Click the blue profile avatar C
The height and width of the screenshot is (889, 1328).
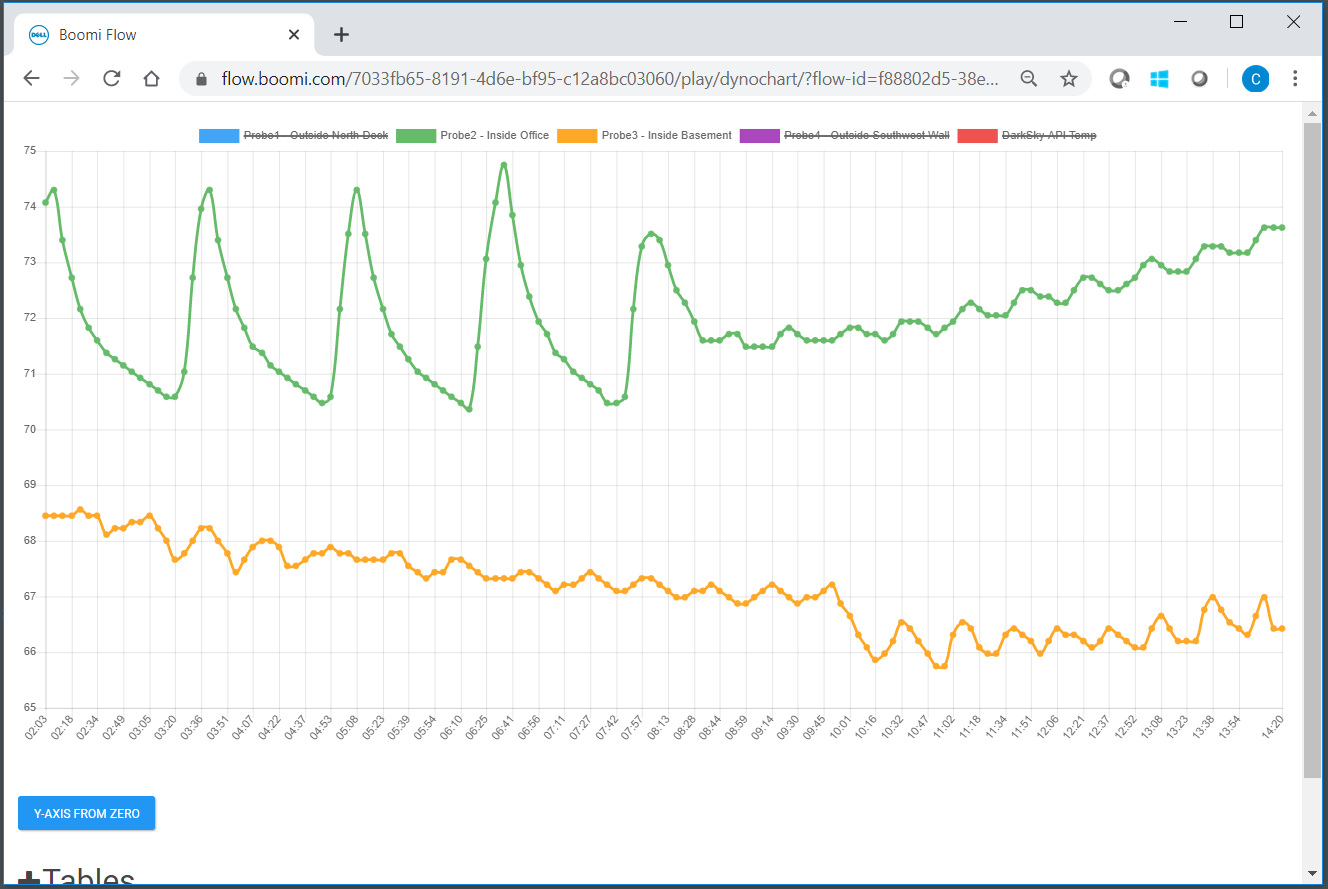1255,79
